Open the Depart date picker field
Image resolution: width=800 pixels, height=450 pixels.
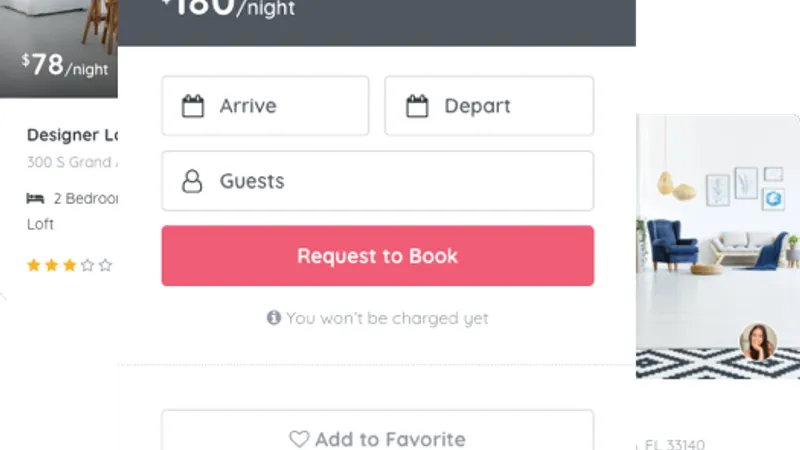(489, 106)
